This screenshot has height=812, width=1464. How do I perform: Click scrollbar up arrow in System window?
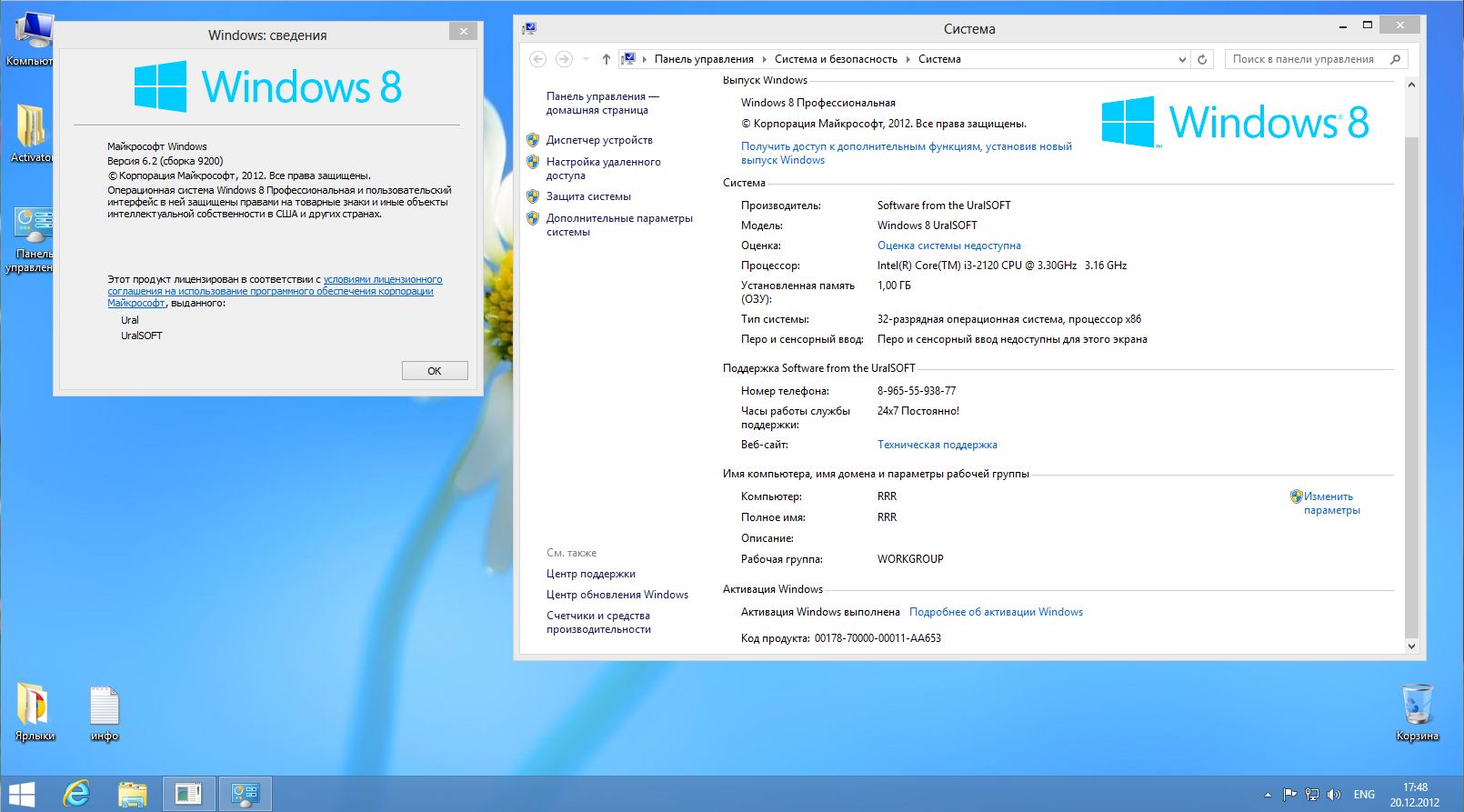[1411, 85]
